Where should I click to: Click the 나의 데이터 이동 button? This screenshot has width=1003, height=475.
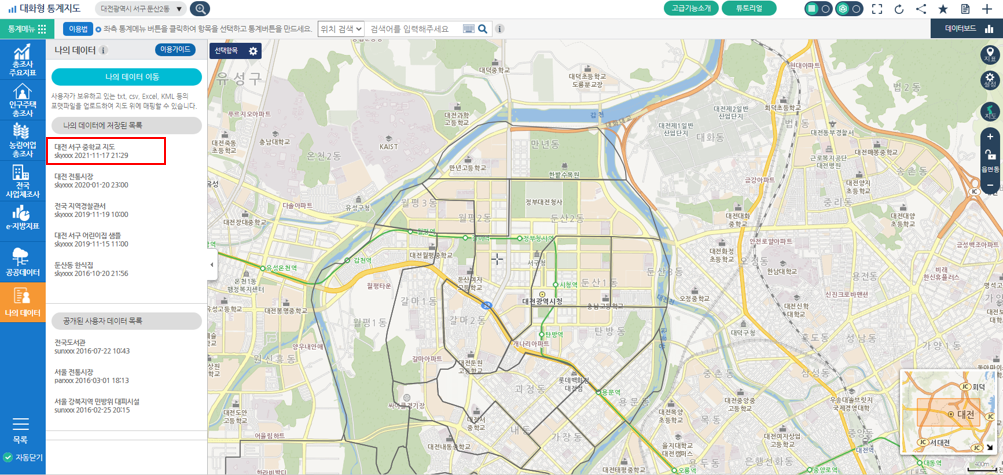point(127,77)
